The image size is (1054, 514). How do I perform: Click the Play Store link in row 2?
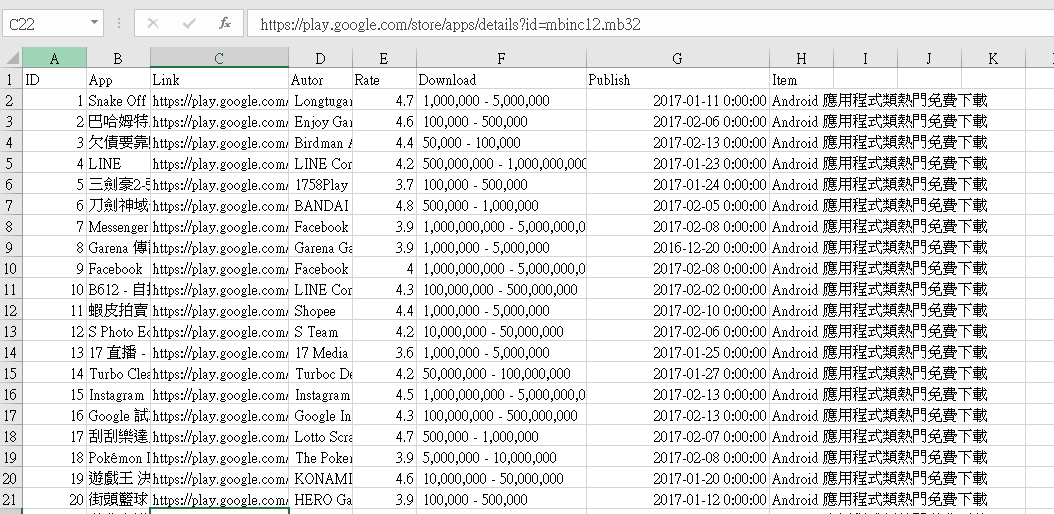point(219,101)
